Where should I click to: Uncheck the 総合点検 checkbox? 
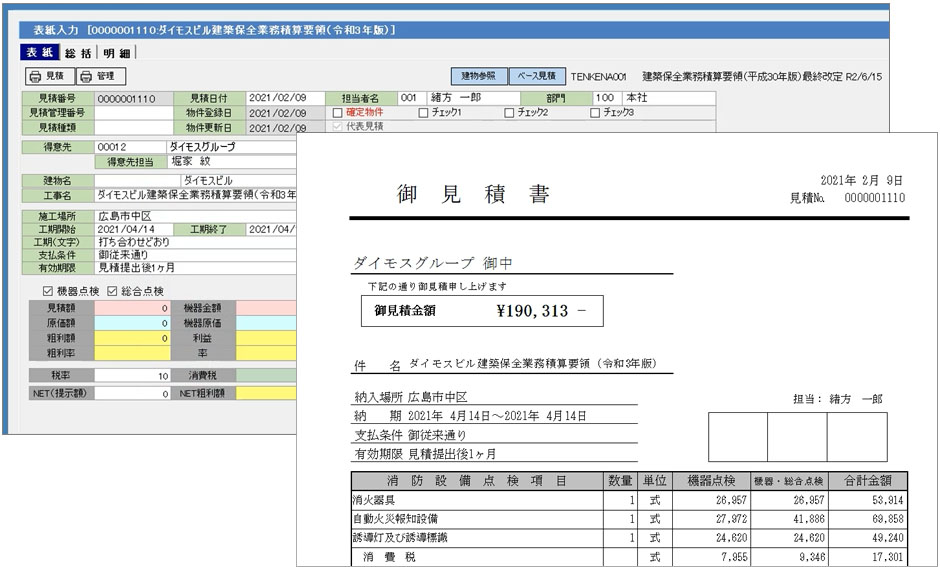click(111, 291)
